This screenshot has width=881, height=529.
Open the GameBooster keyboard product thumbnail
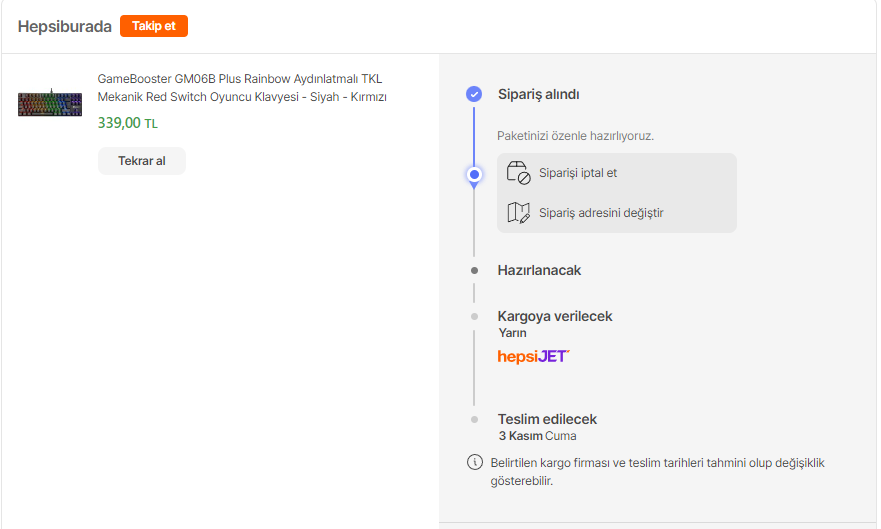(x=50, y=102)
